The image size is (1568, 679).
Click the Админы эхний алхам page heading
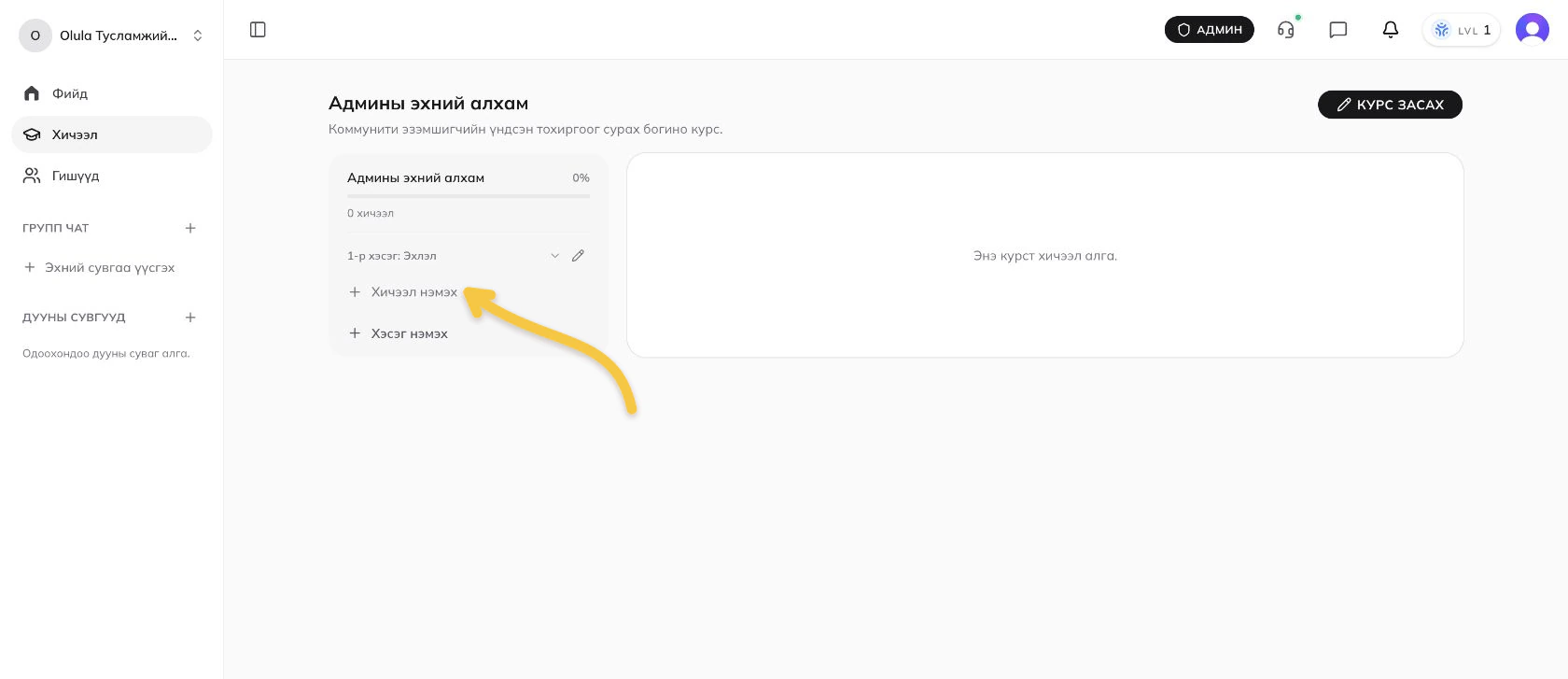pyautogui.click(x=428, y=103)
